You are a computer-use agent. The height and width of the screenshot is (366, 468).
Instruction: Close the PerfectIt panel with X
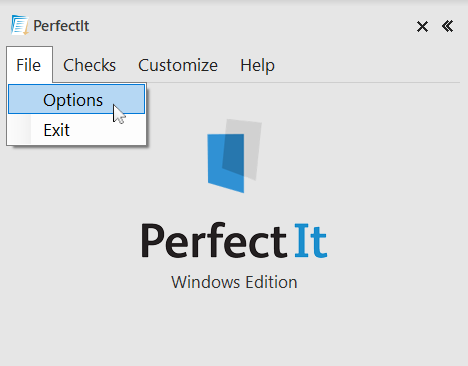[422, 26]
